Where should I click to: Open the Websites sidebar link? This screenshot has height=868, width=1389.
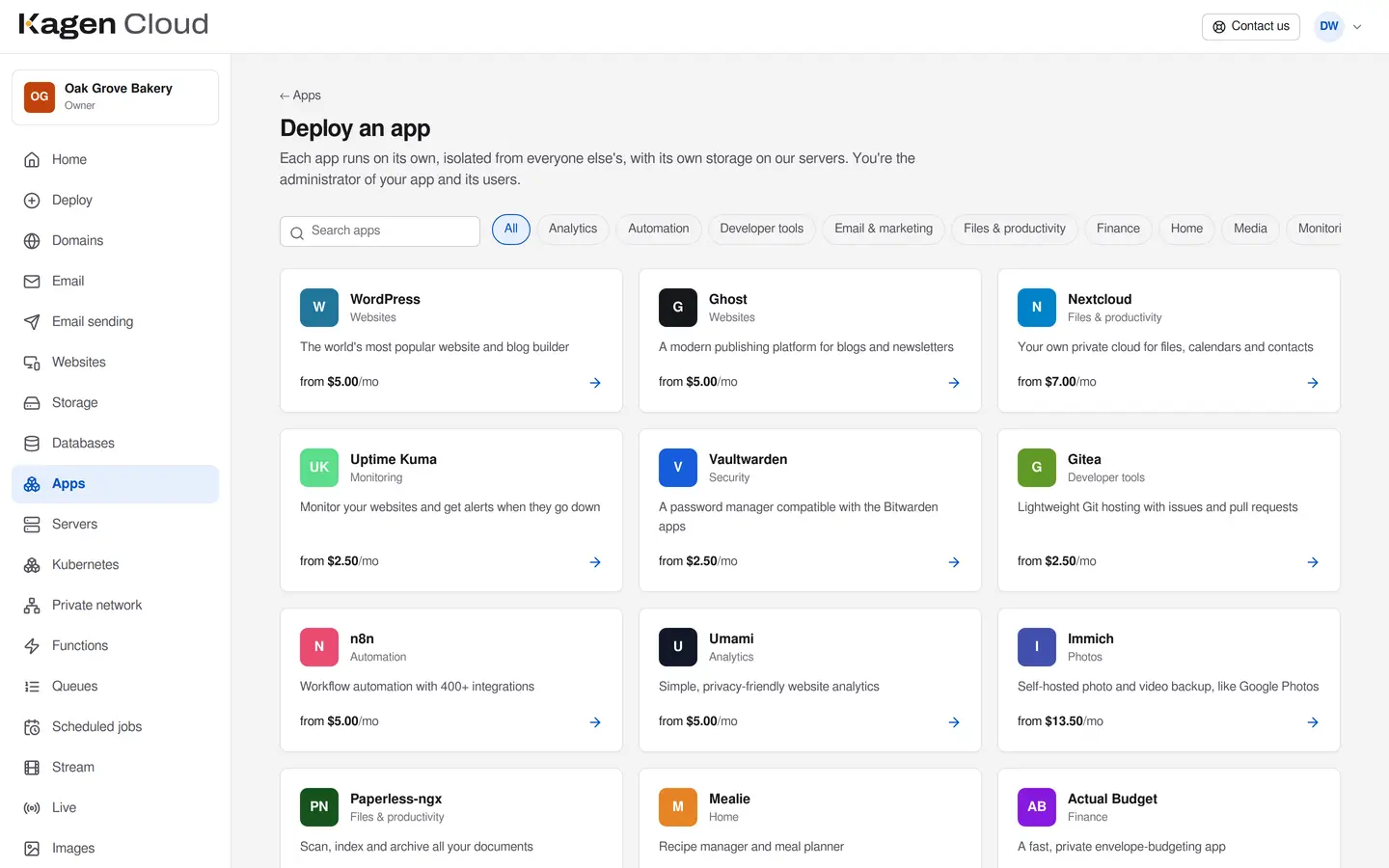116,363
